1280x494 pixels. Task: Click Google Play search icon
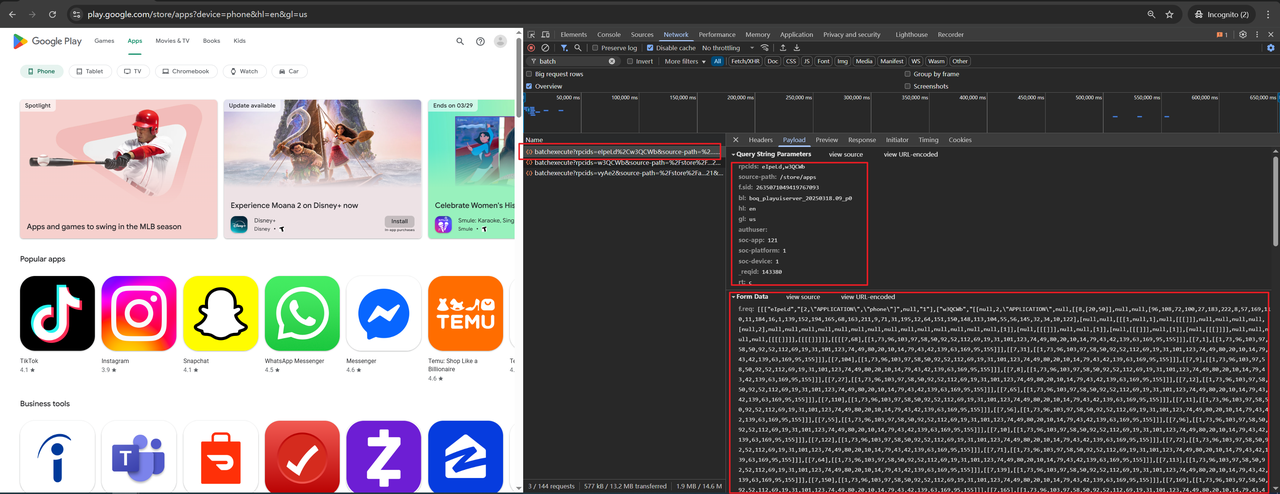click(460, 41)
